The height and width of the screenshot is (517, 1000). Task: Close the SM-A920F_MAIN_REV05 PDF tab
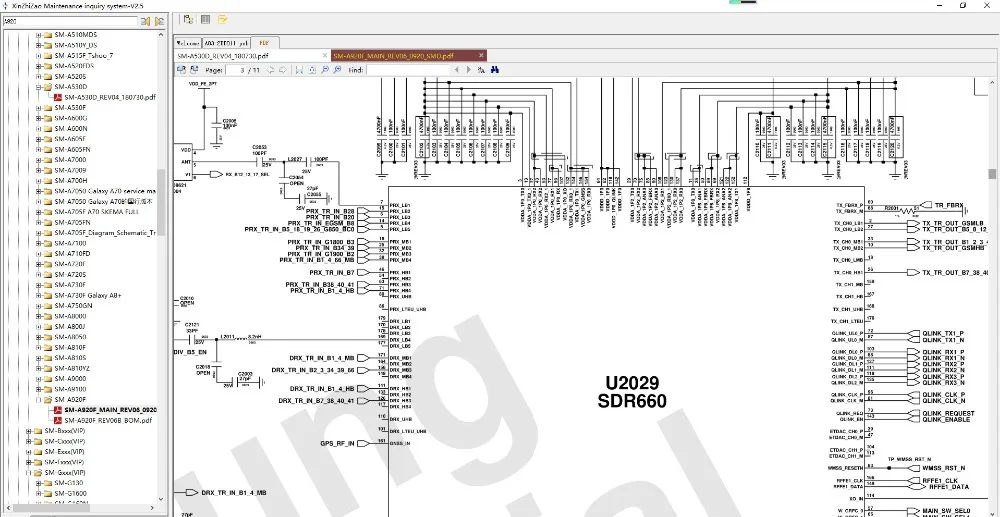(x=481, y=56)
